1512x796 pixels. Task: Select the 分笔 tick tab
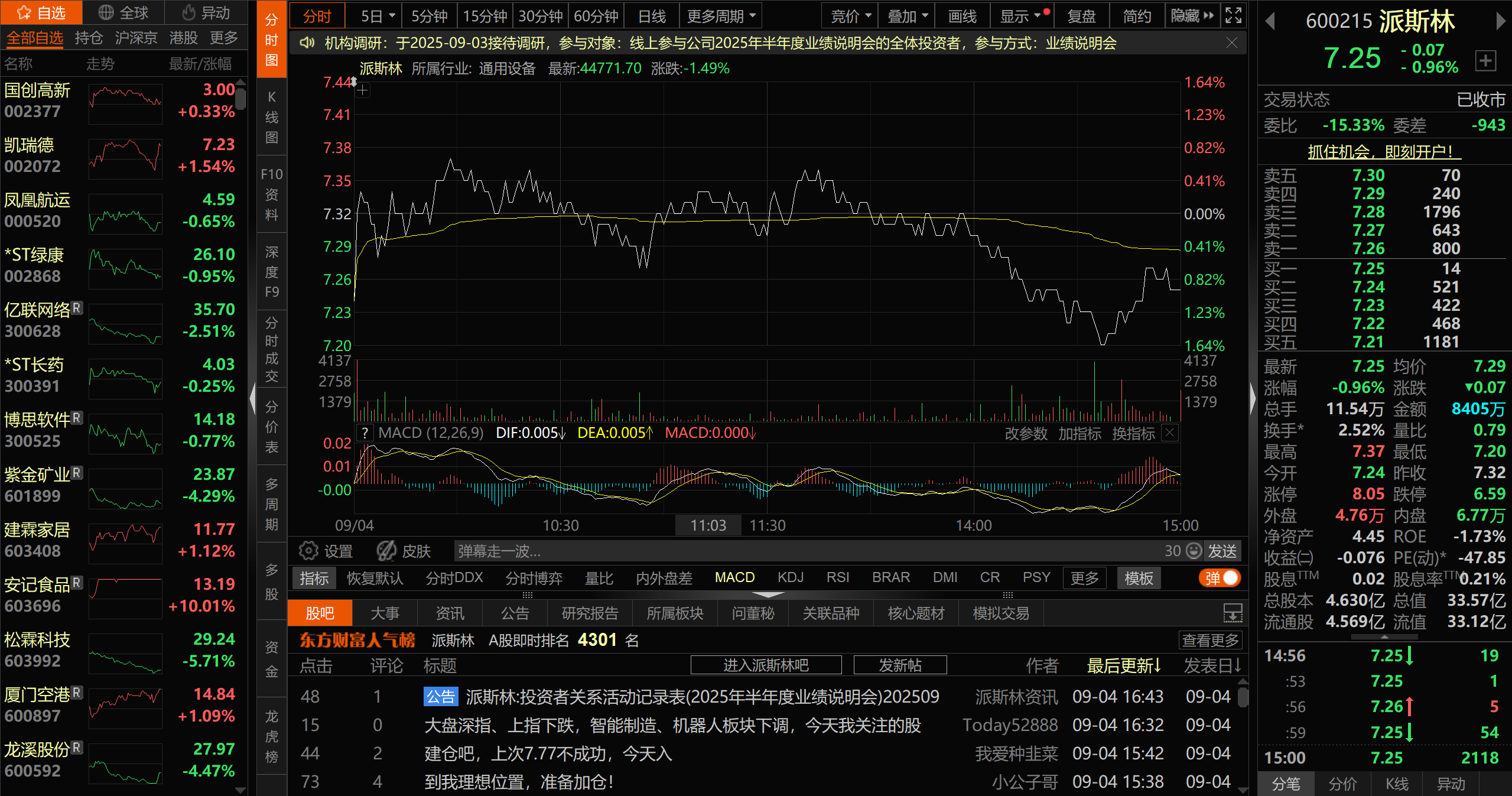pos(1286,783)
